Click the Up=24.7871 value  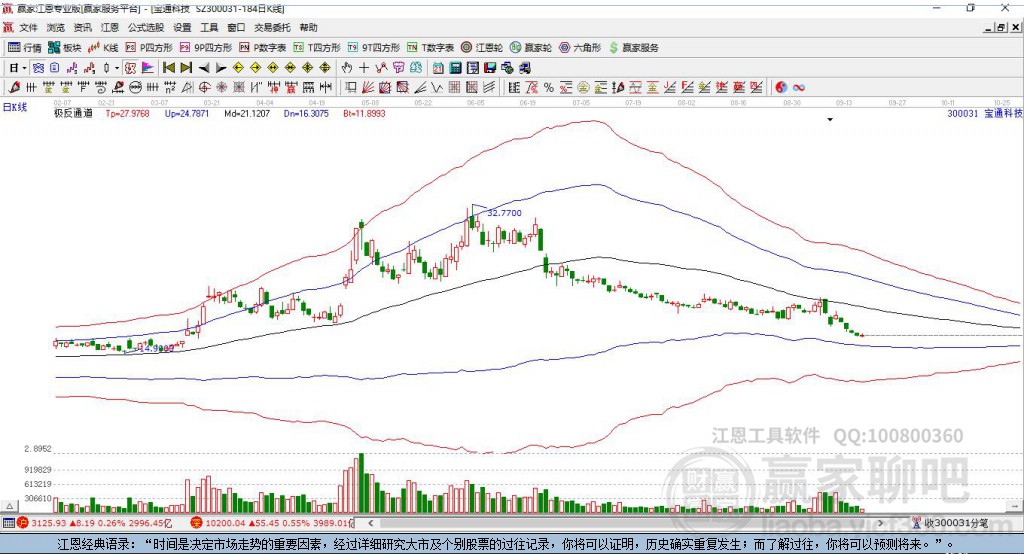click(x=187, y=113)
